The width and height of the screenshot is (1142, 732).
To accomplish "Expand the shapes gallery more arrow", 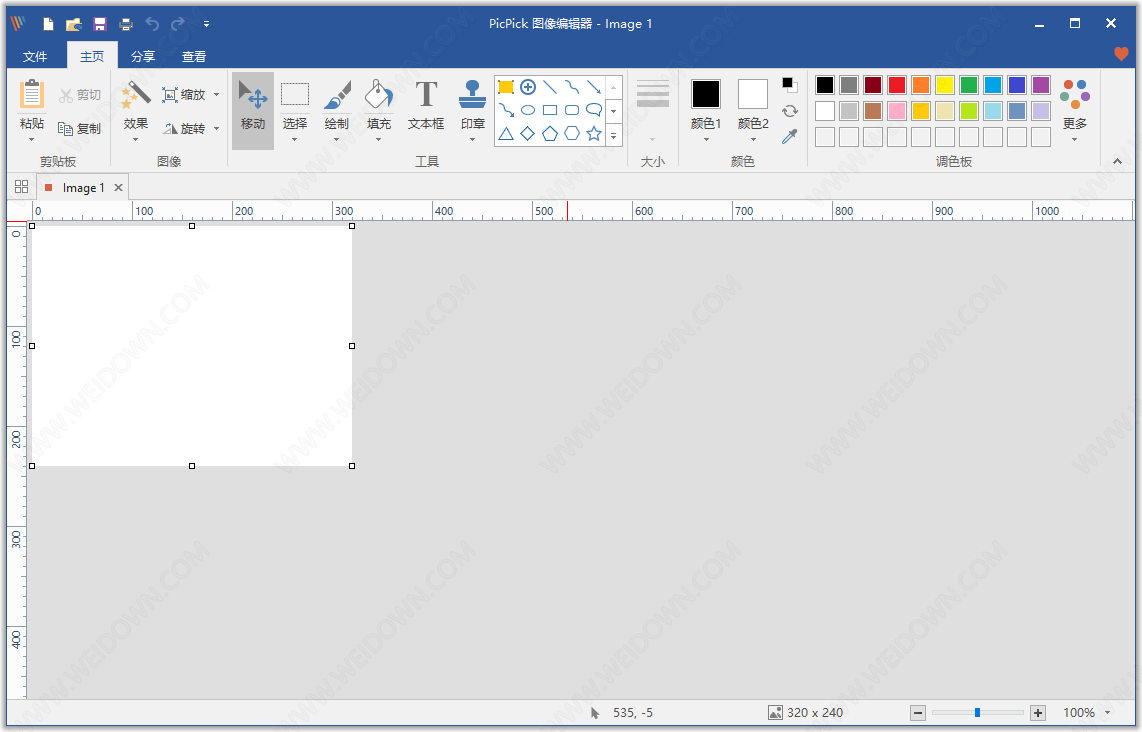I will click(x=613, y=135).
